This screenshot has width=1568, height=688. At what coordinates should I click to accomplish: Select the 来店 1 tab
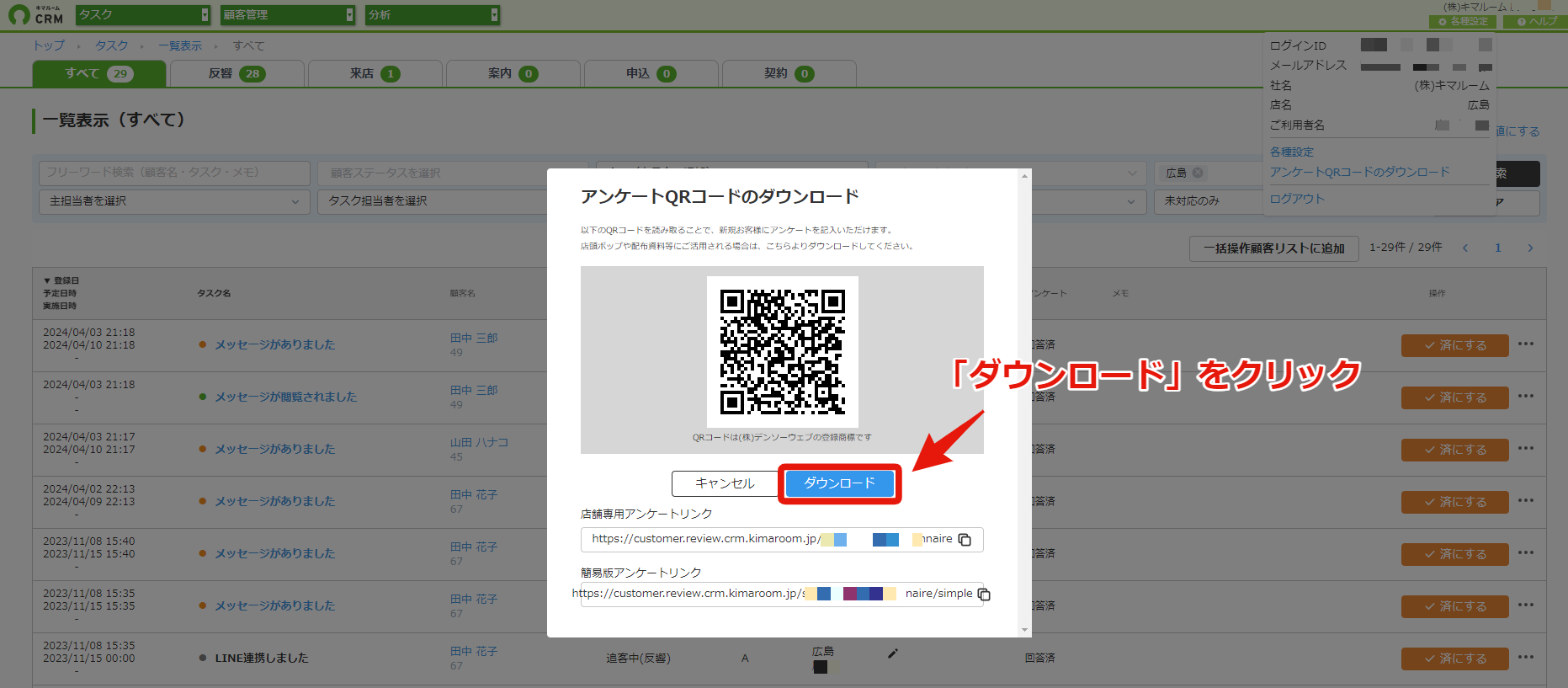point(375,74)
